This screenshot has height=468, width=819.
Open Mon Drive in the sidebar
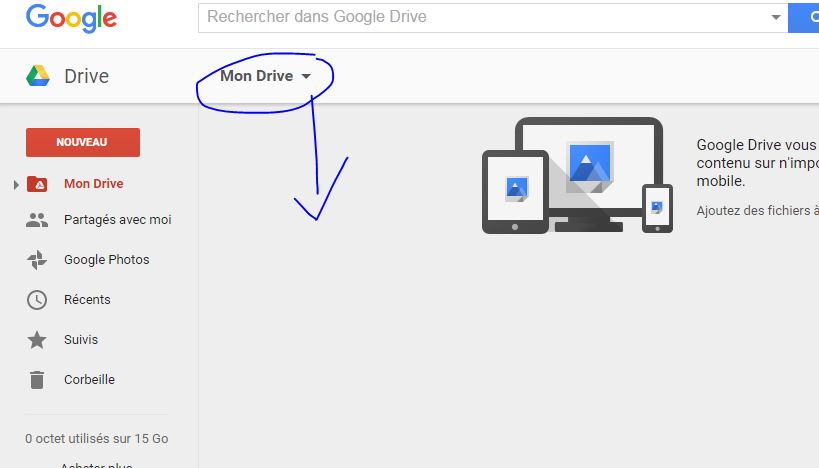click(x=94, y=184)
